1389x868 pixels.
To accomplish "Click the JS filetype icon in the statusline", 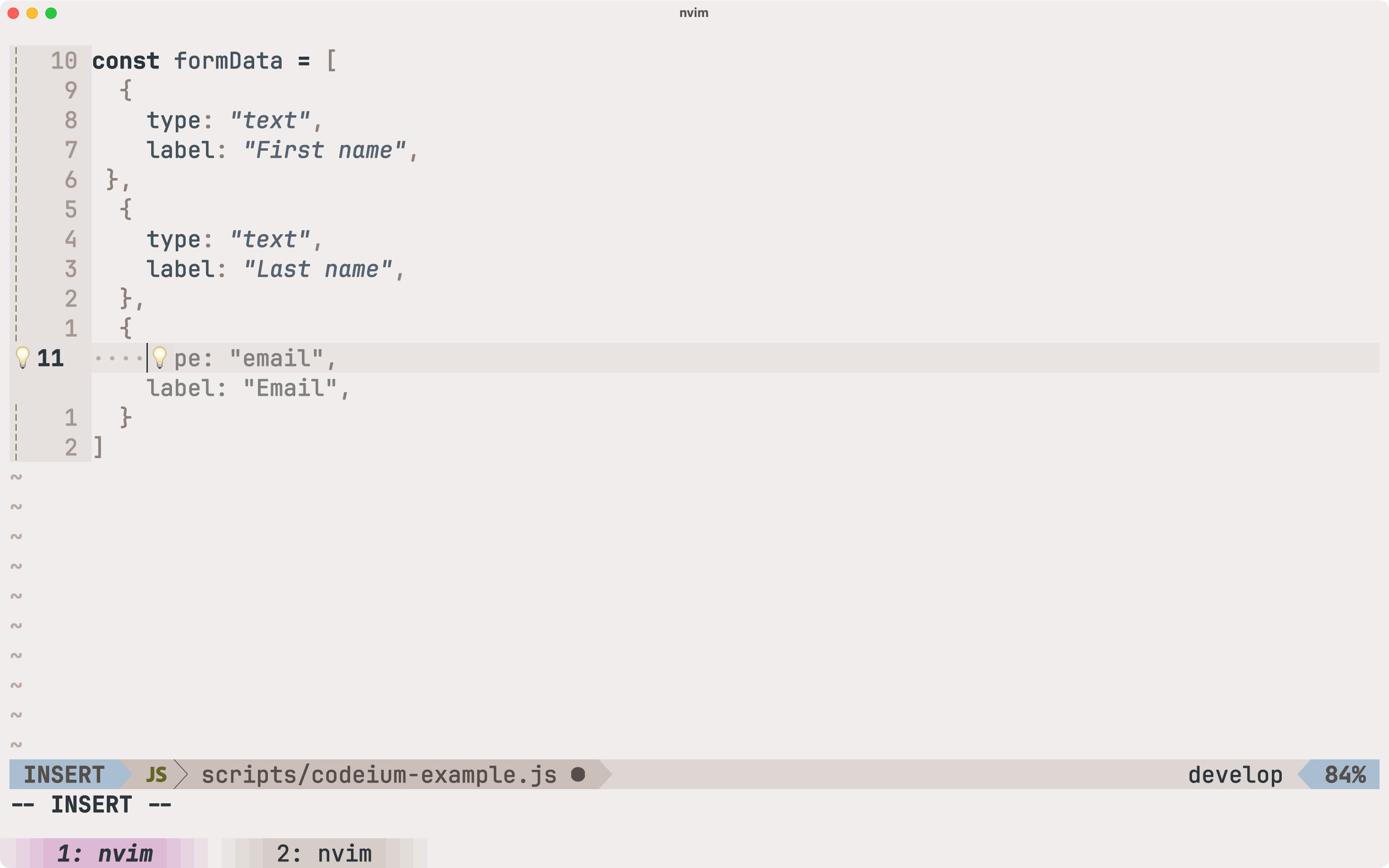I will click(156, 774).
